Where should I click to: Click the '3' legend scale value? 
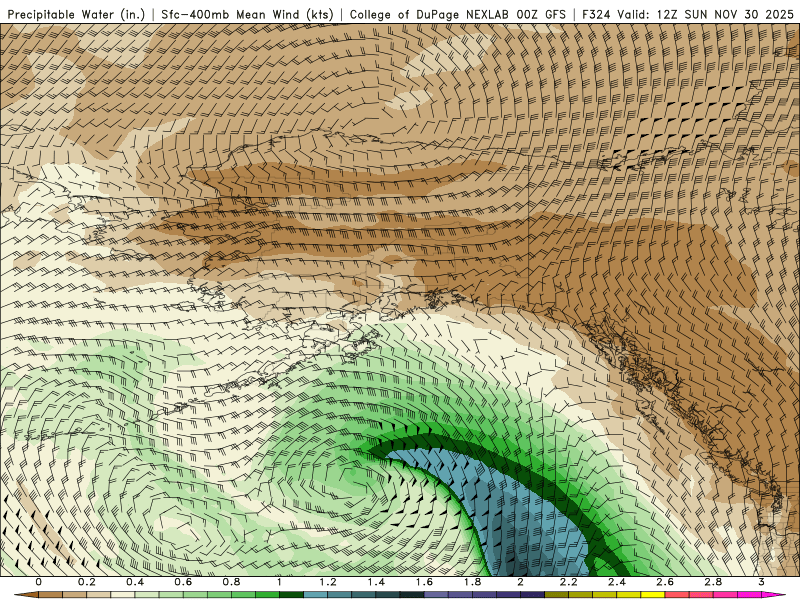point(761,582)
